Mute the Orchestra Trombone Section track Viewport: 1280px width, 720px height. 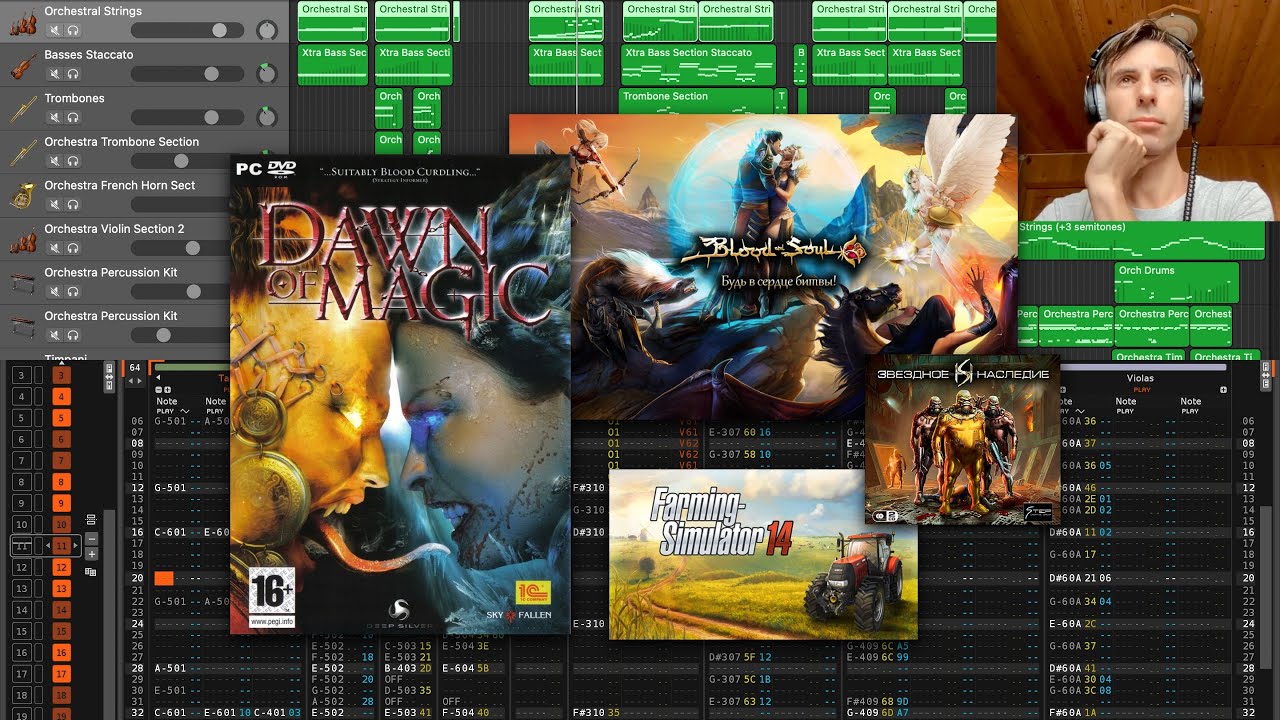[55, 161]
